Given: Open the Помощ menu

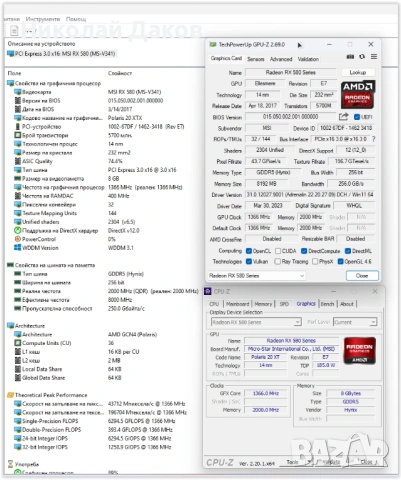Looking at the screenshot, I should [x=76, y=19].
